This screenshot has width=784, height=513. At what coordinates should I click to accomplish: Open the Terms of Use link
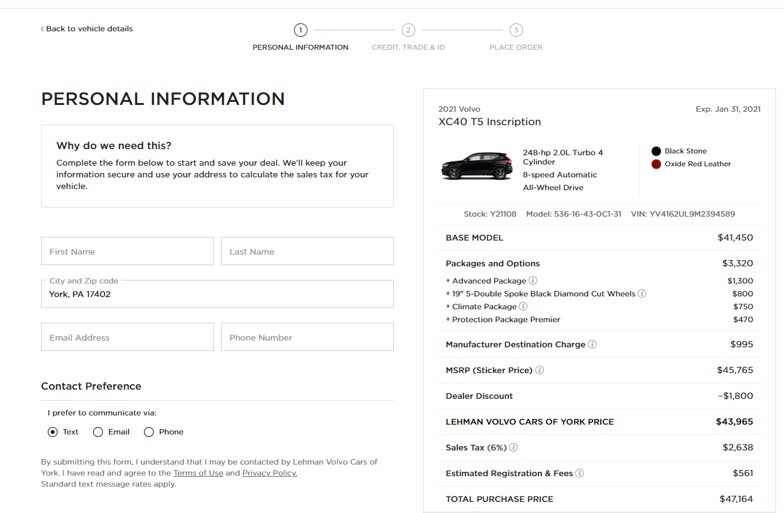[198, 473]
